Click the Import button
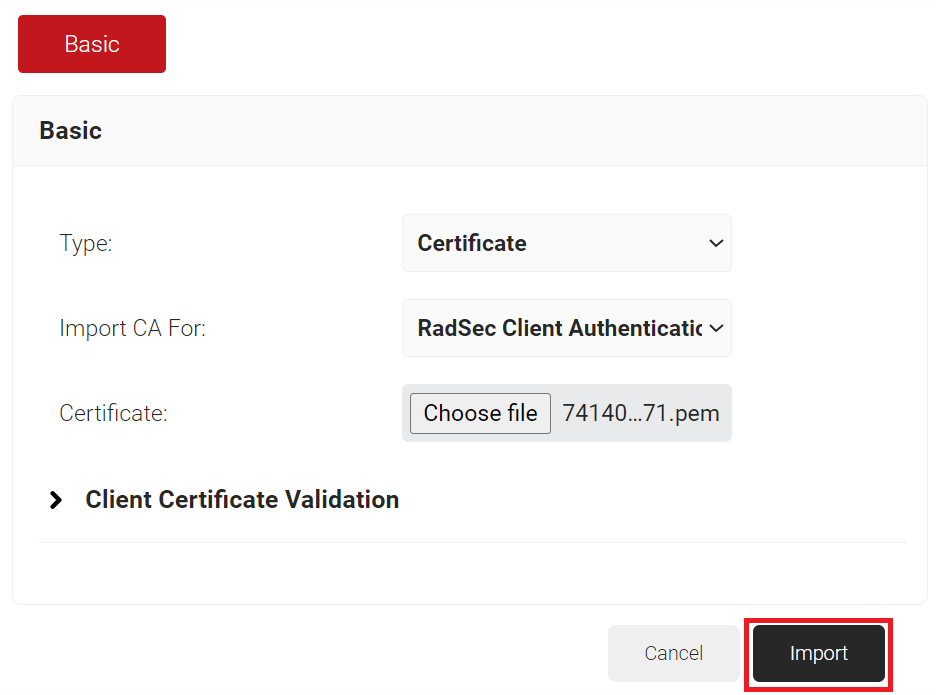Image resolution: width=936 pixels, height=695 pixels. point(818,653)
